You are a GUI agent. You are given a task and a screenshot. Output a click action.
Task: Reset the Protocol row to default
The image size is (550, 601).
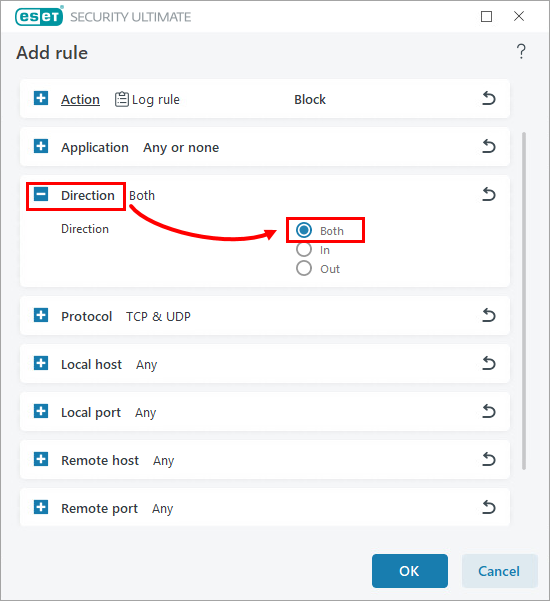[x=488, y=315]
